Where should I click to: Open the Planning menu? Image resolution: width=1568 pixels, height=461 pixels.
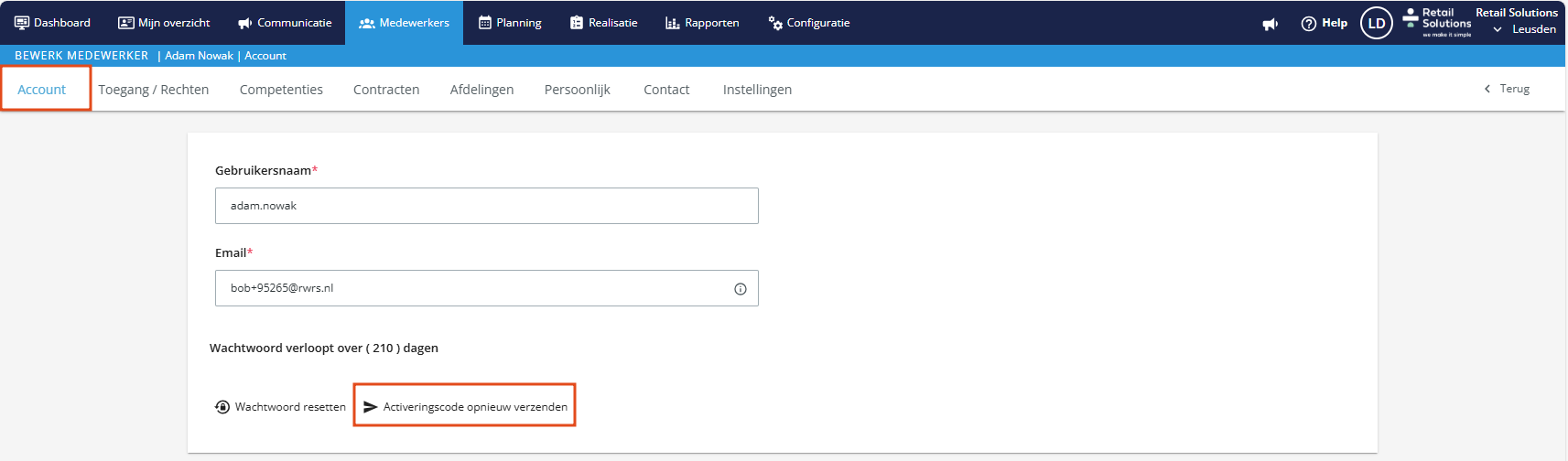pos(510,23)
